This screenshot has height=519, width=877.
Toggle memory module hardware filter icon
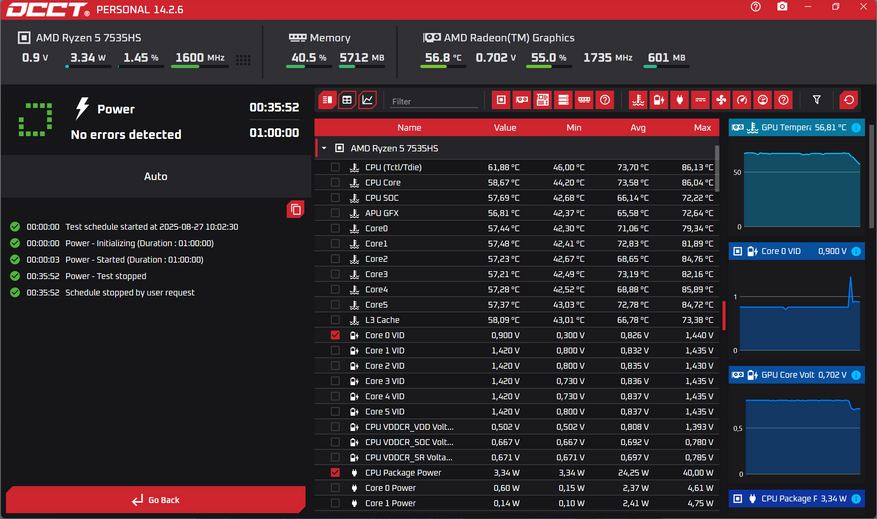(x=584, y=100)
